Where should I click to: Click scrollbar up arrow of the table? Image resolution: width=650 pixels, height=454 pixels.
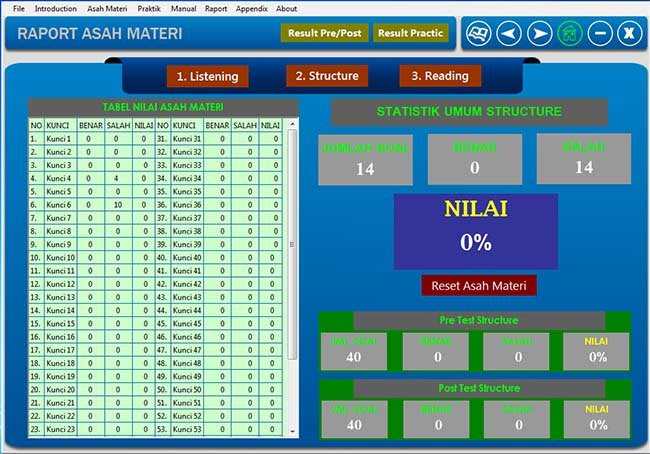point(292,124)
